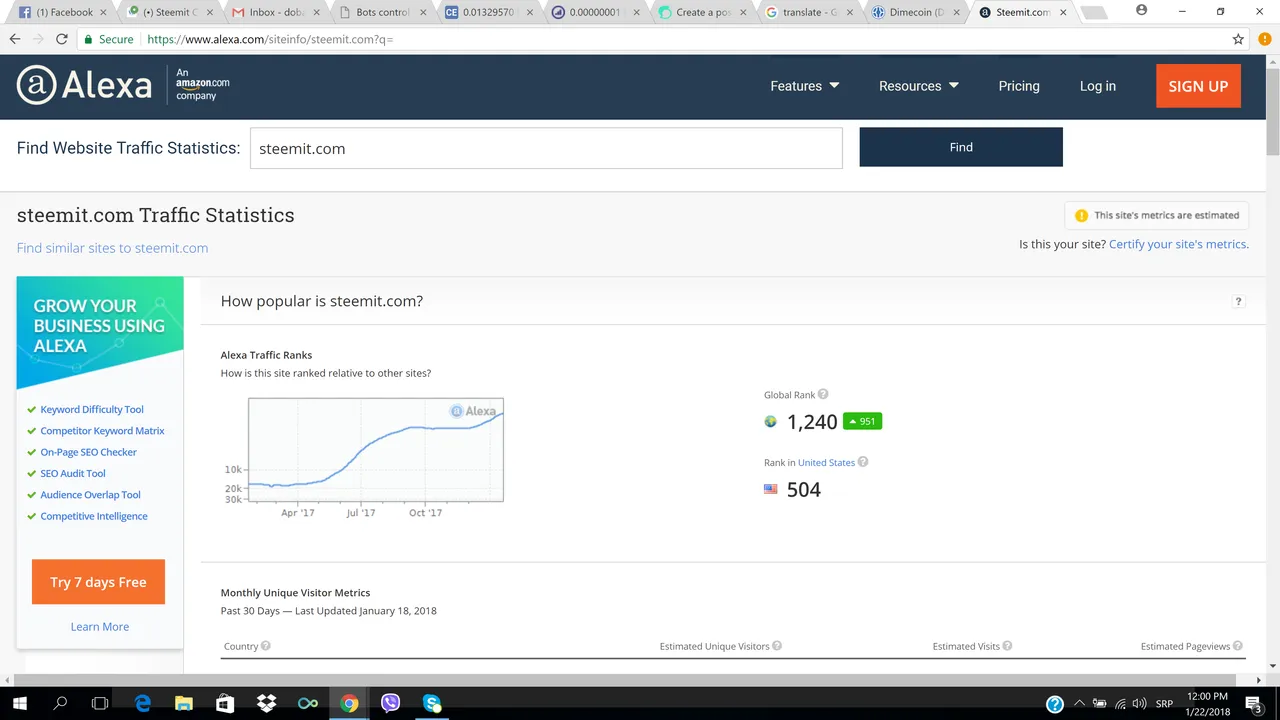Image resolution: width=1280 pixels, height=720 pixels.
Task: Click the orange SIGN UP button
Action: point(1198,86)
